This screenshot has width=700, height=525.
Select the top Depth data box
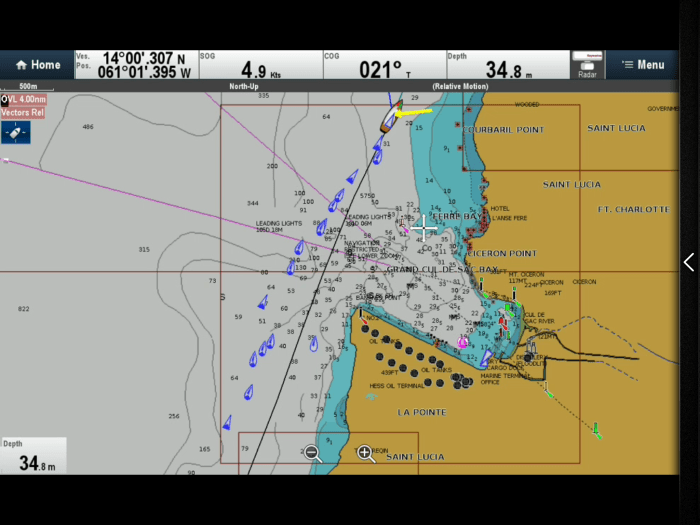(x=507, y=65)
